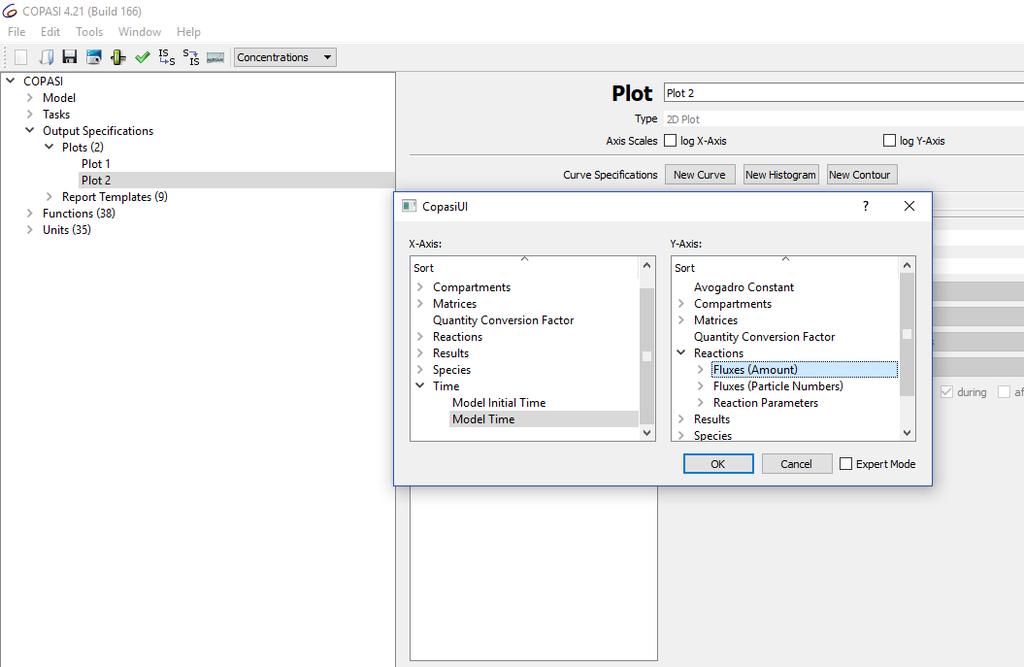Collapse the Plots (2) node arrow
The height and width of the screenshot is (667, 1024).
pos(49,147)
